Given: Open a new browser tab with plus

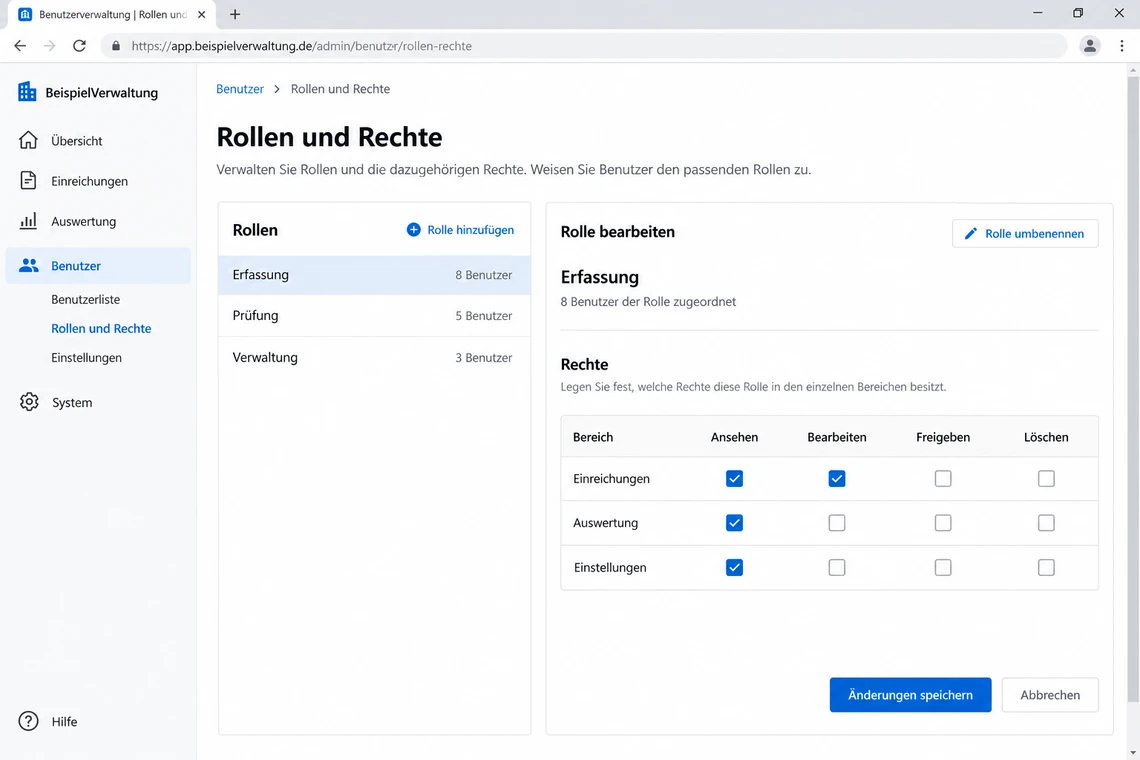Looking at the screenshot, I should pyautogui.click(x=235, y=14).
